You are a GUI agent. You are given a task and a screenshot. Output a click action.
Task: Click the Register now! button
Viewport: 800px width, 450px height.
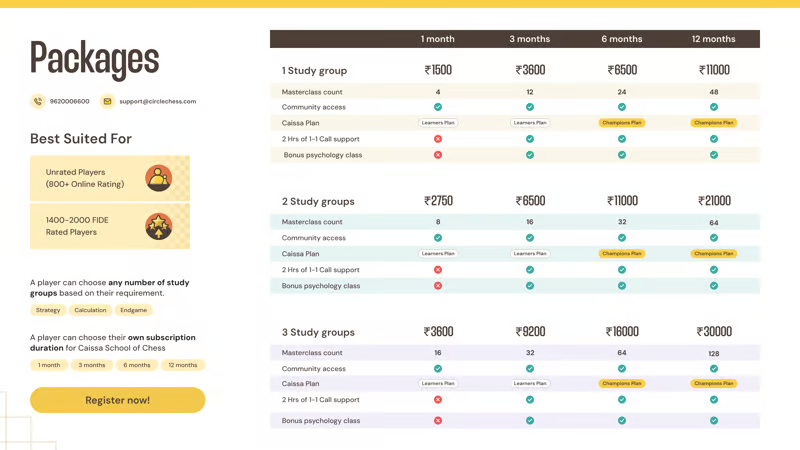click(x=118, y=400)
